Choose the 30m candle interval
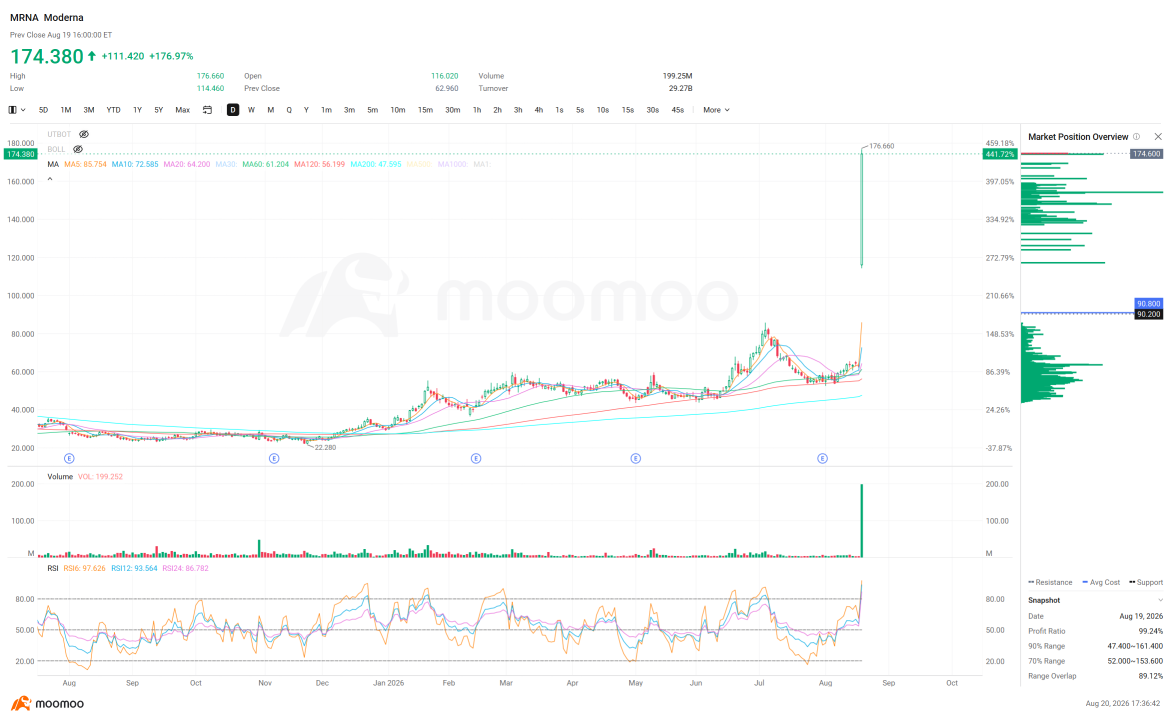 pyautogui.click(x=453, y=110)
